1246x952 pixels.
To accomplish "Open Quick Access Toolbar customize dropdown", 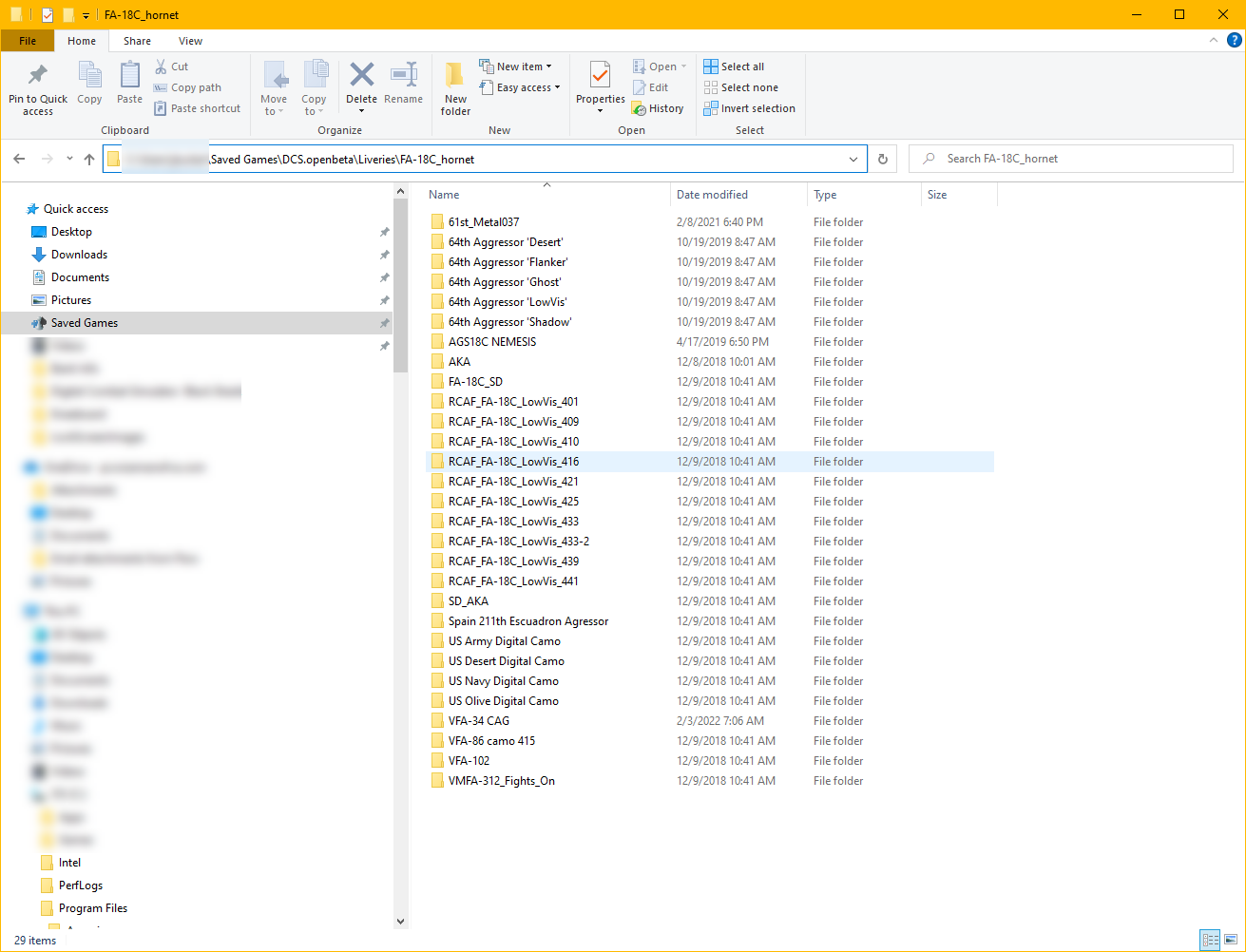I will click(86, 15).
